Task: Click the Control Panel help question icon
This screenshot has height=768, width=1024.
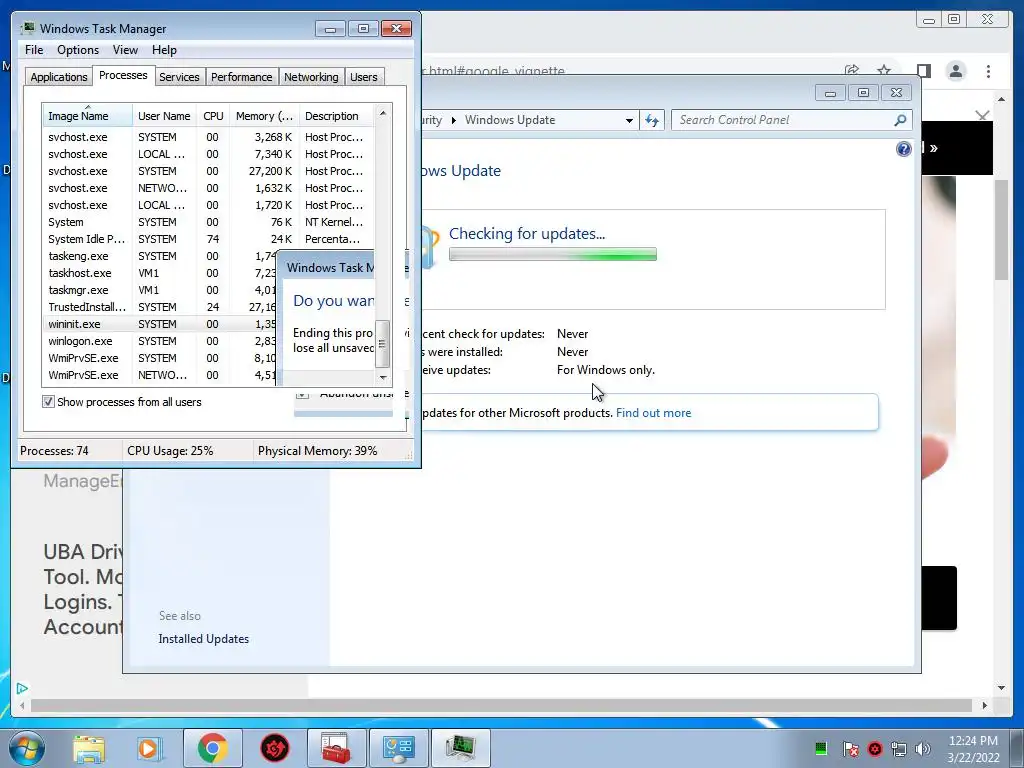Action: pos(903,149)
